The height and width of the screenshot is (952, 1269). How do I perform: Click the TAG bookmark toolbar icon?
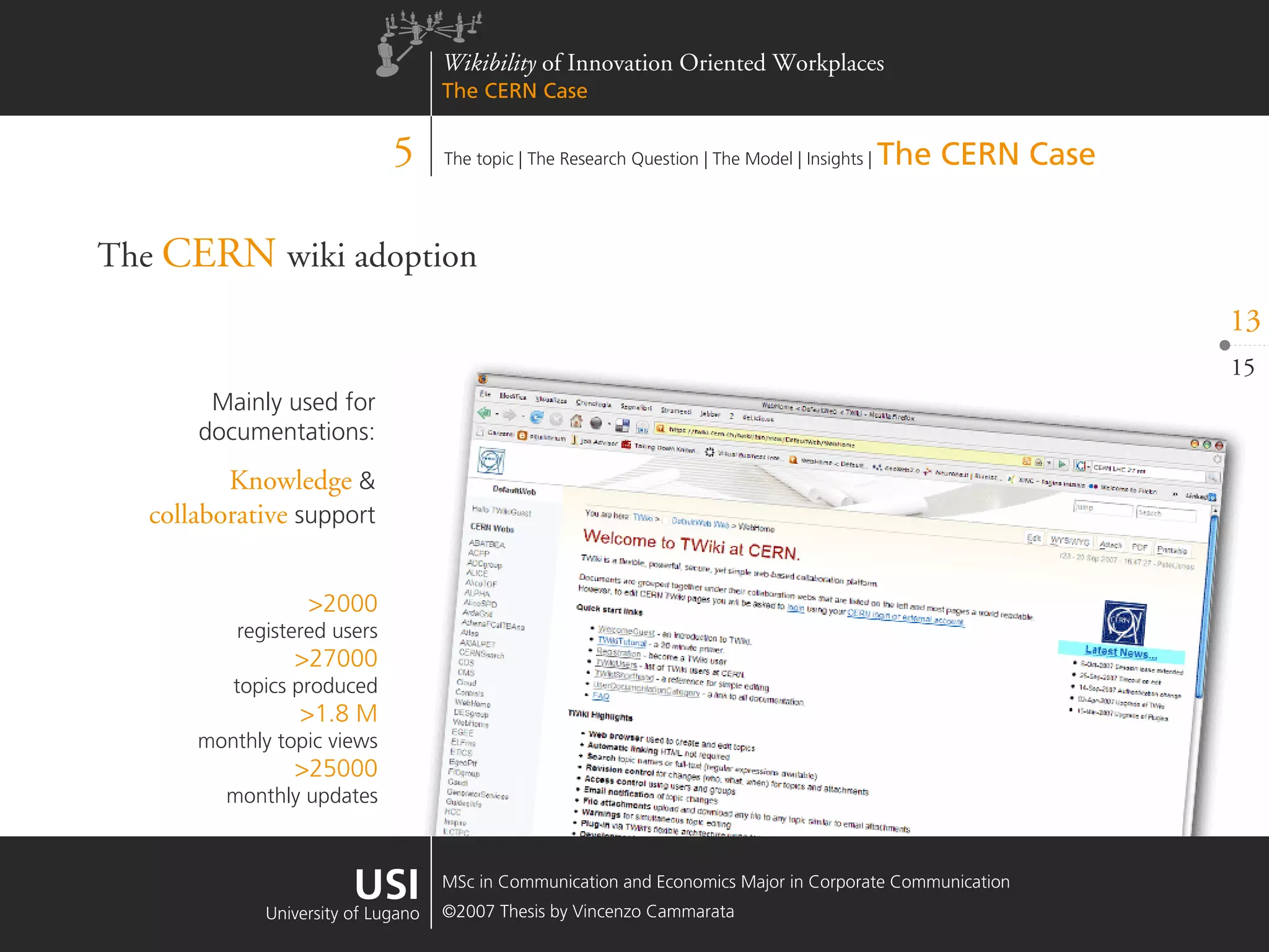(x=643, y=427)
